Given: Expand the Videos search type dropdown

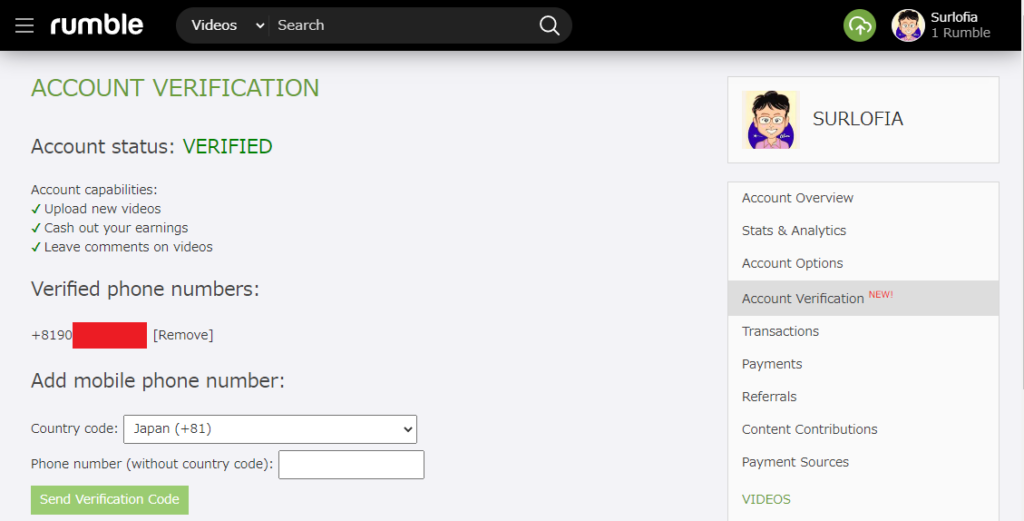Looking at the screenshot, I should tap(227, 25).
